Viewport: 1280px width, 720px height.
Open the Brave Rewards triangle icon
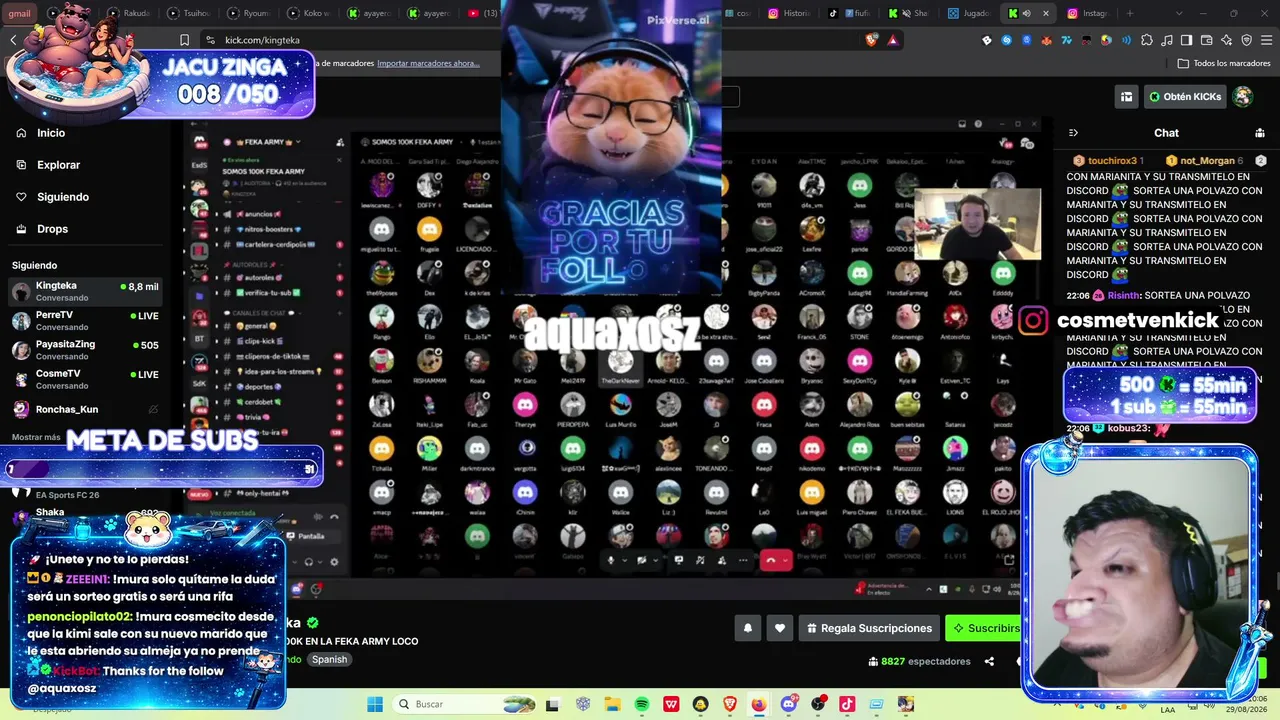coord(893,40)
